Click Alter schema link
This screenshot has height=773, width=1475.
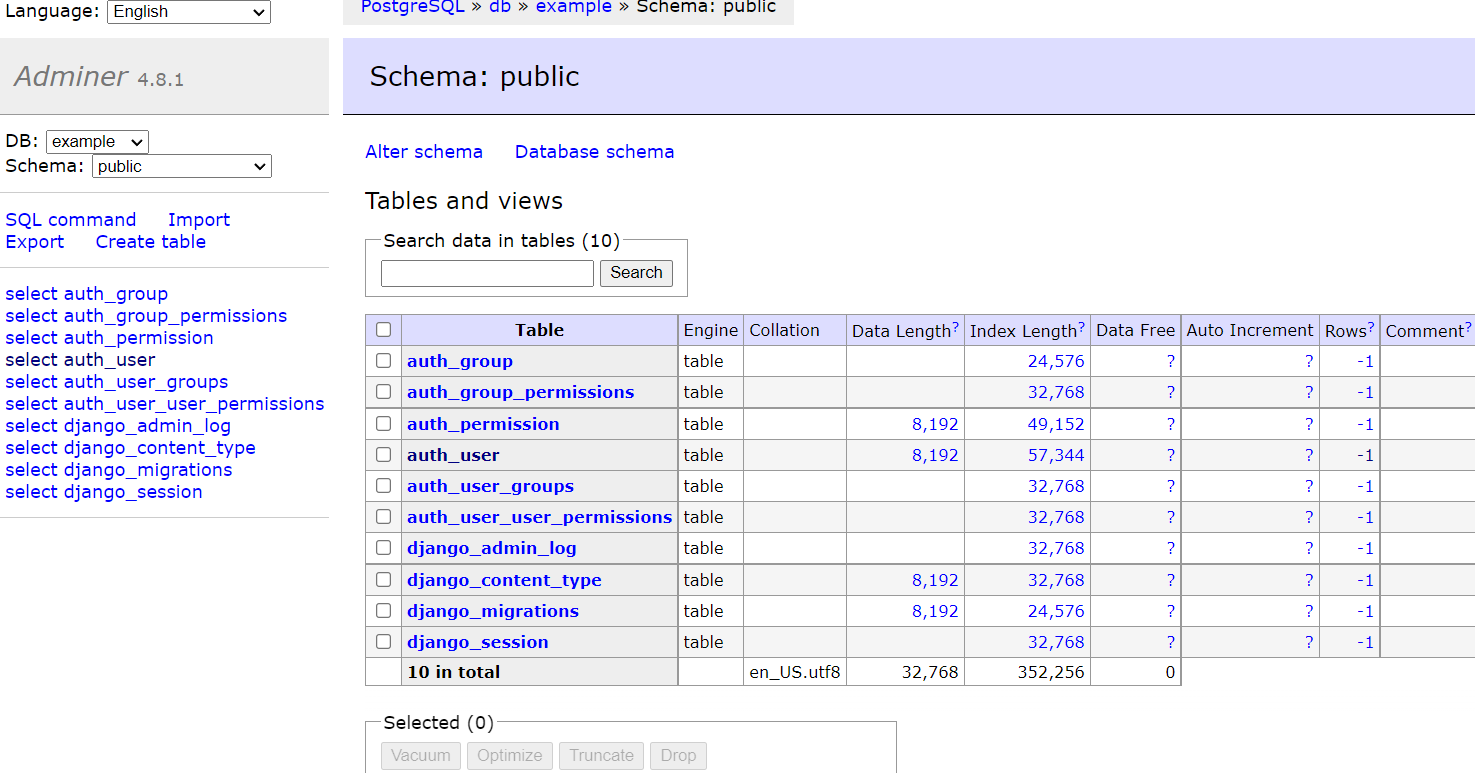424,152
